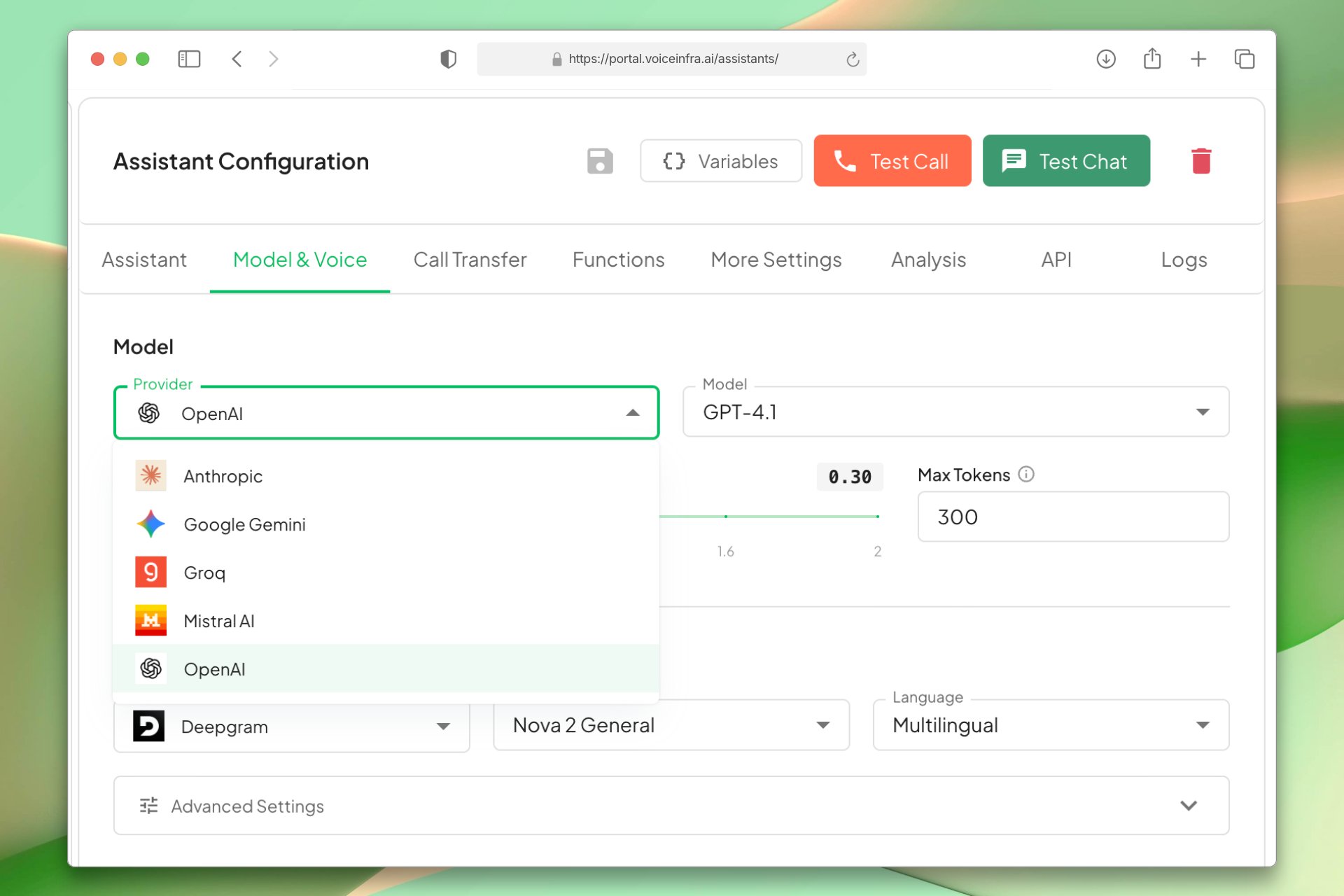Open the Functions tab
The height and width of the screenshot is (896, 1344).
(619, 260)
